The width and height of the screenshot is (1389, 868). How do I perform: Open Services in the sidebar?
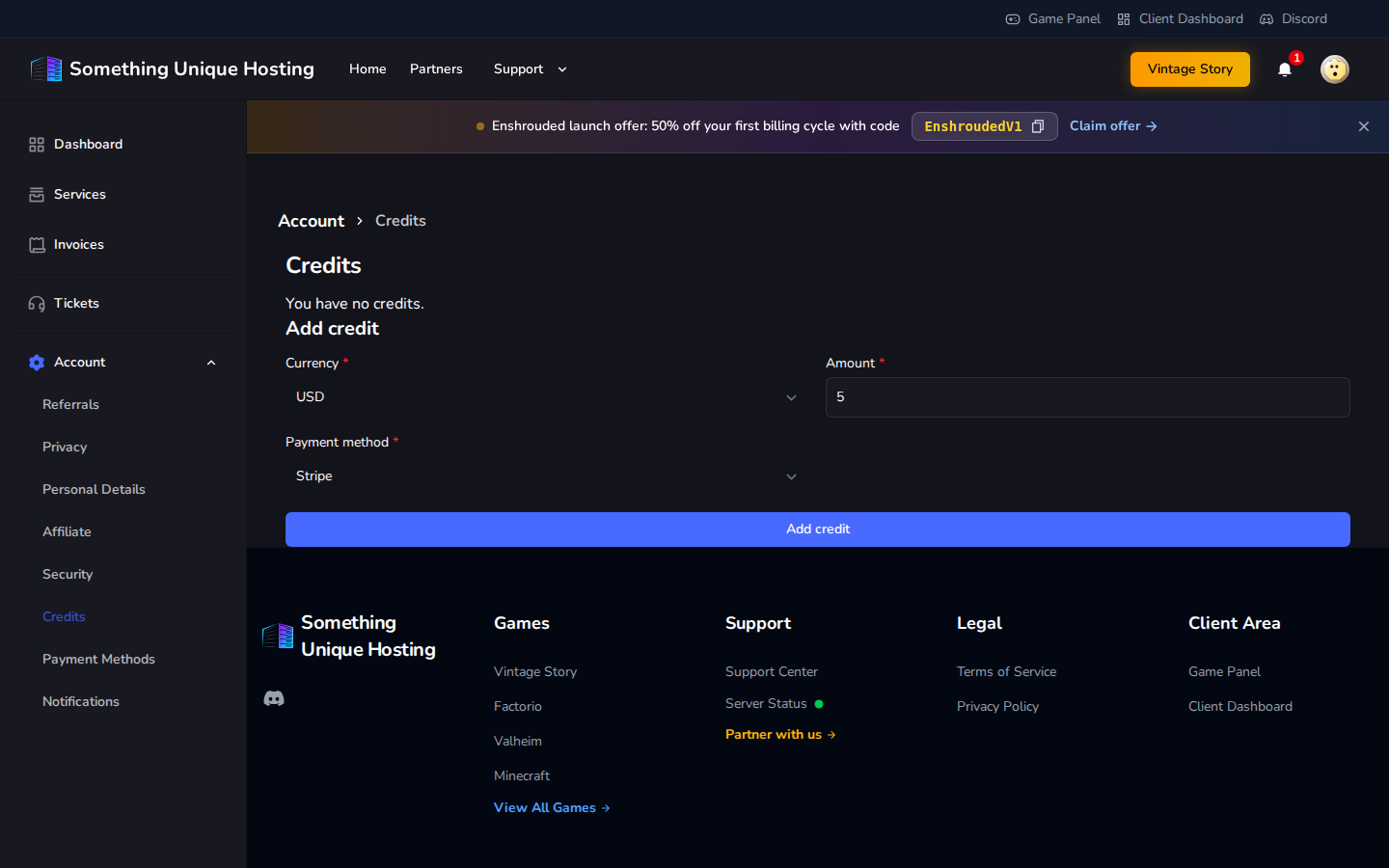[123, 195]
